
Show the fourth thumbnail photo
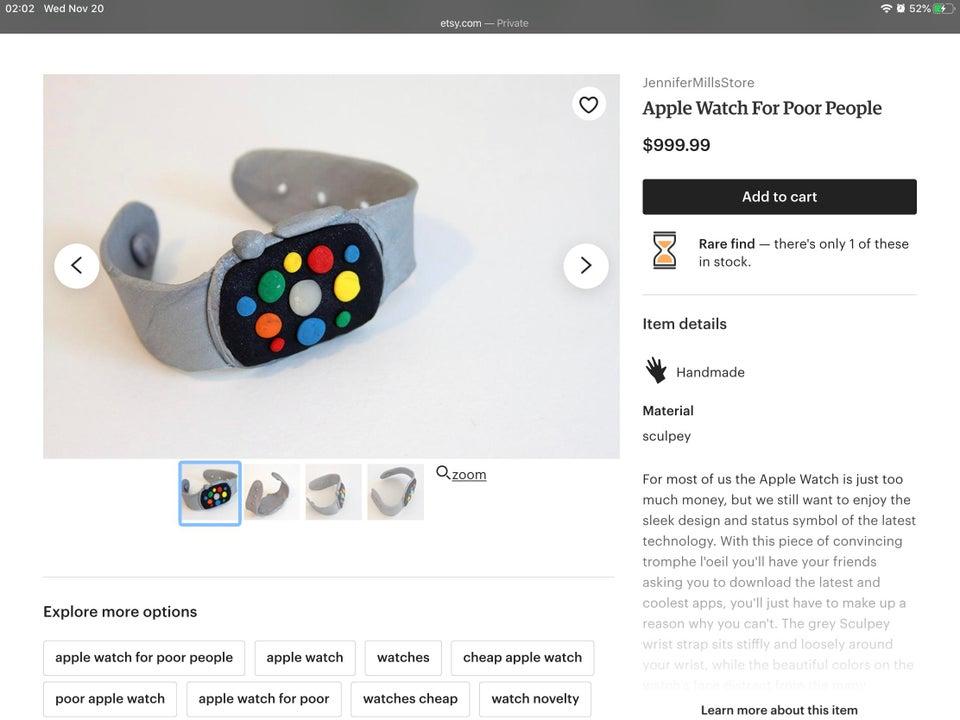click(x=395, y=492)
